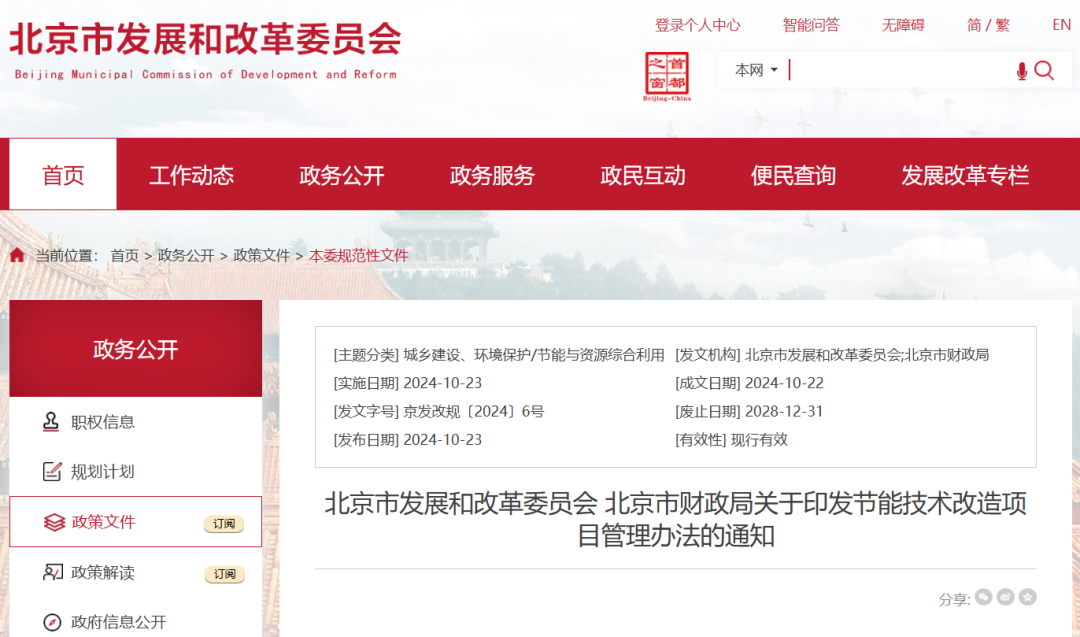The image size is (1080, 637).
Task: Toggle 简/繁 character display mode
Action: pyautogui.click(x=988, y=25)
